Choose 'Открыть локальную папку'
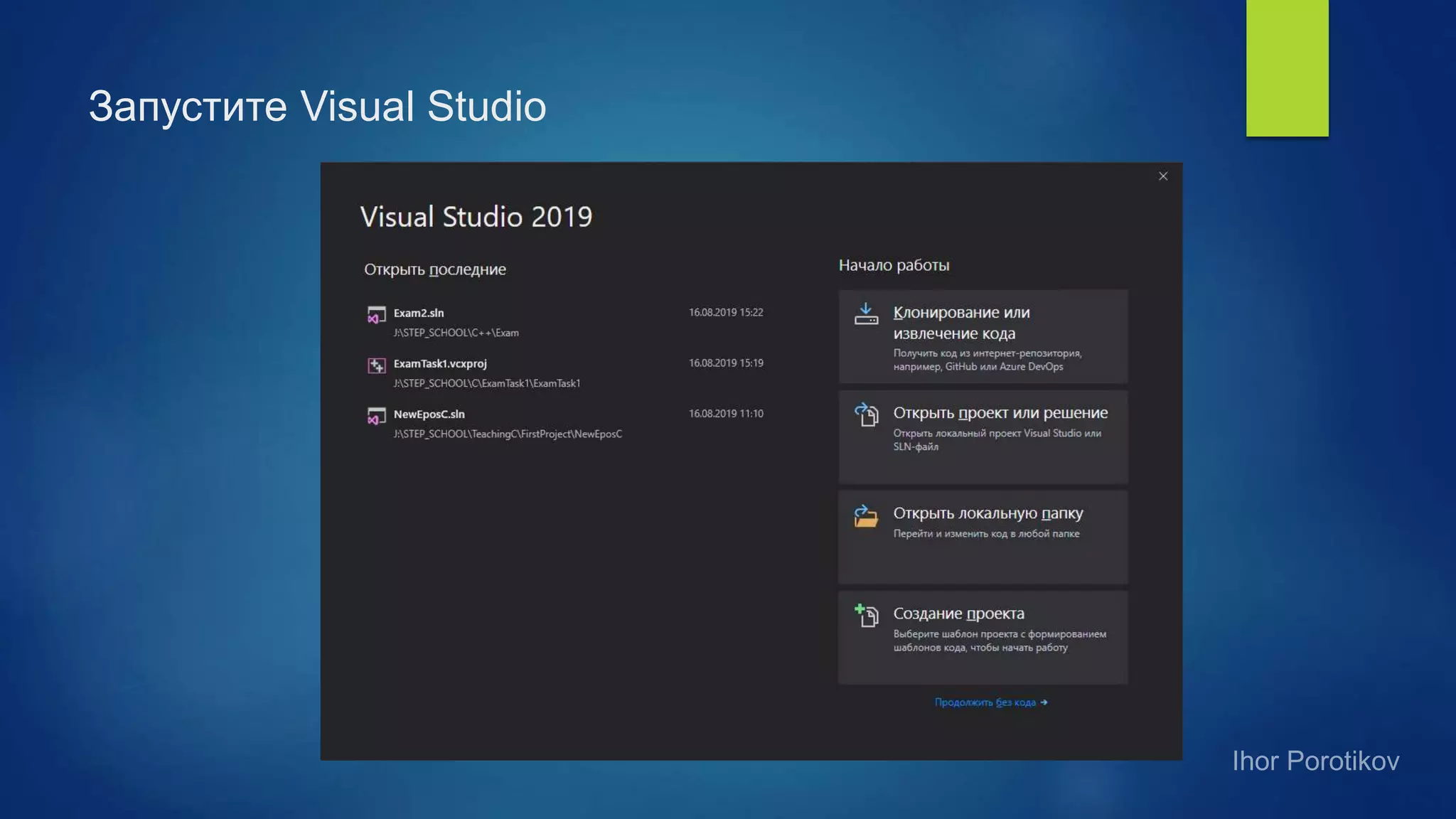The height and width of the screenshot is (819, 1456). (x=983, y=537)
